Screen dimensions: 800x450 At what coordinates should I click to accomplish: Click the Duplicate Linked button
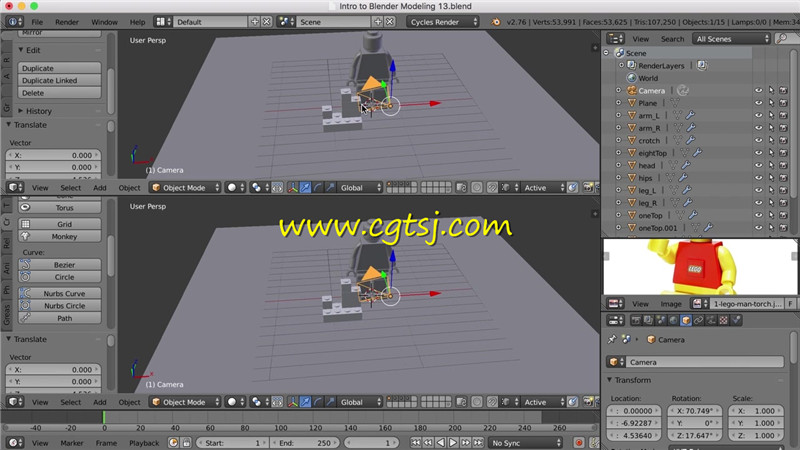point(59,80)
